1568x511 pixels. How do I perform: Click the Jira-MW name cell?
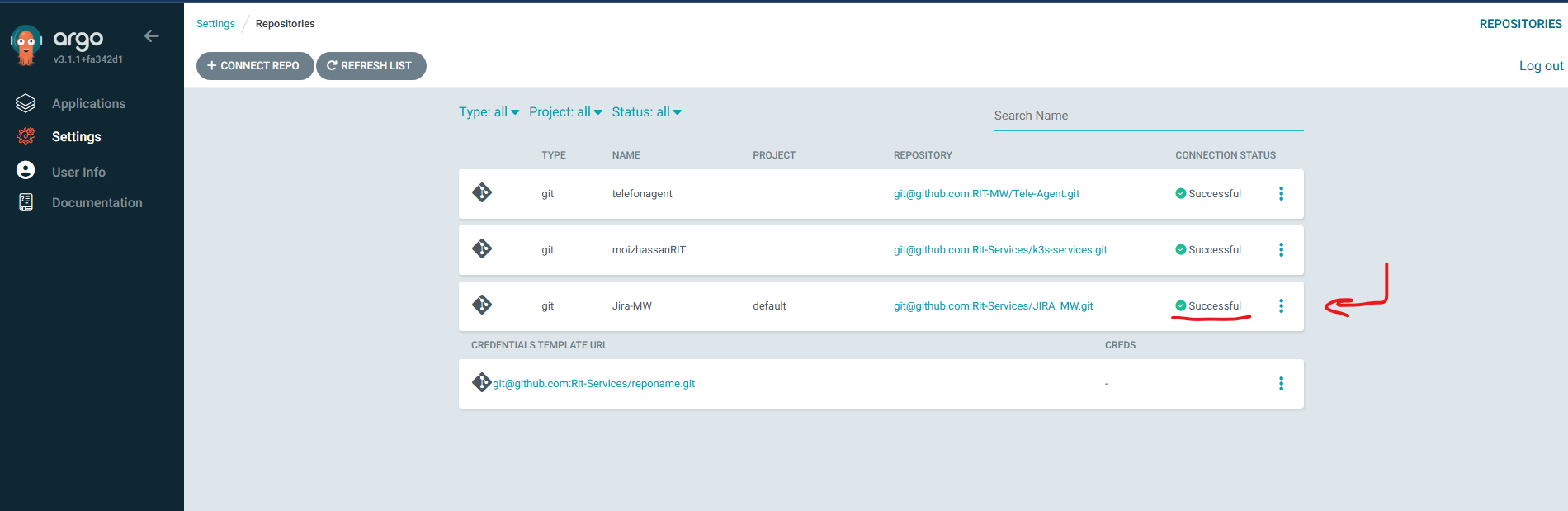coord(631,305)
